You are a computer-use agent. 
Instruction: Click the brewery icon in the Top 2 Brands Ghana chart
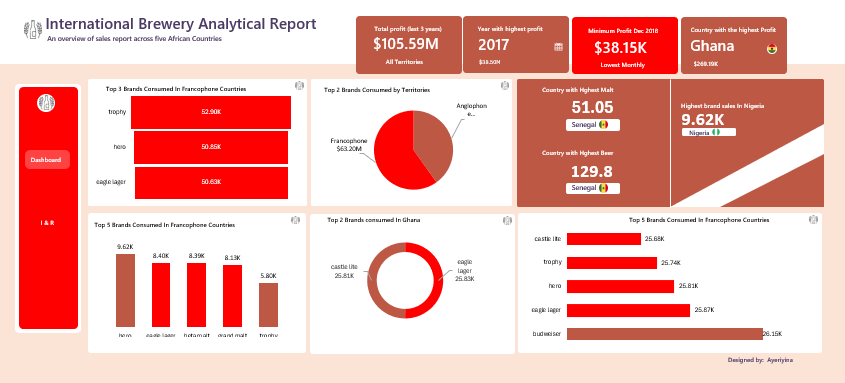pyautogui.click(x=507, y=220)
